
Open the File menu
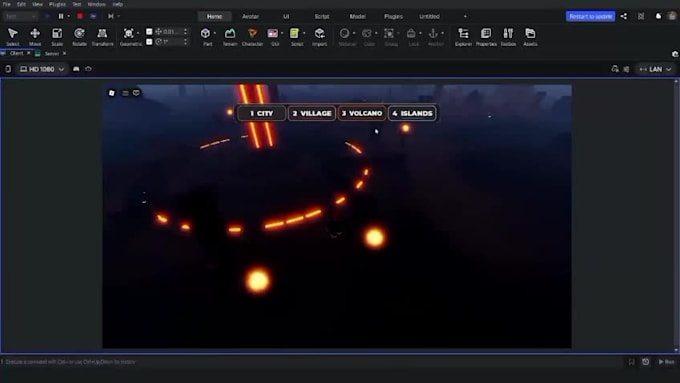coord(7,4)
